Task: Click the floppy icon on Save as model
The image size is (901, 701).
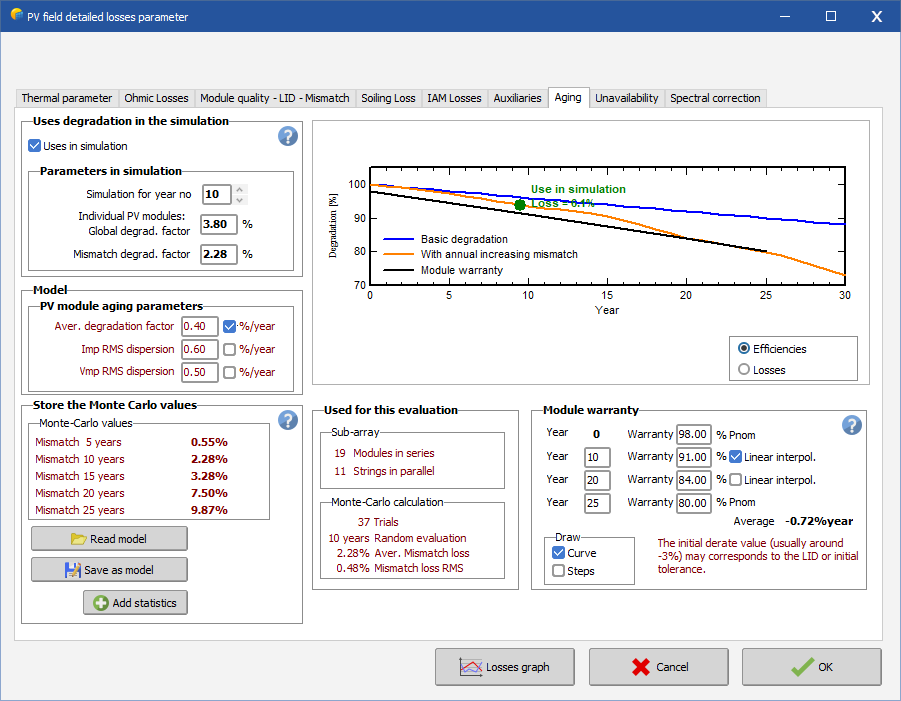Action: click(72, 570)
